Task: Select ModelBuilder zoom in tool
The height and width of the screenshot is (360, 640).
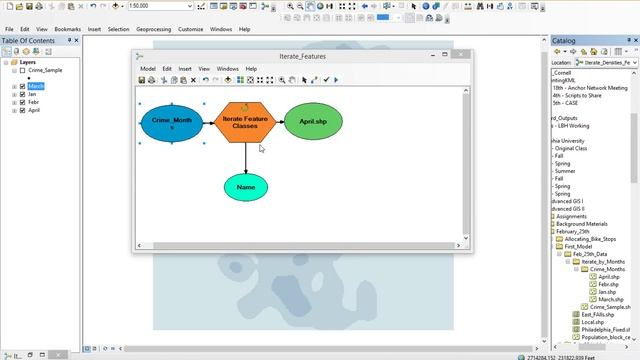Action: (x=282, y=80)
